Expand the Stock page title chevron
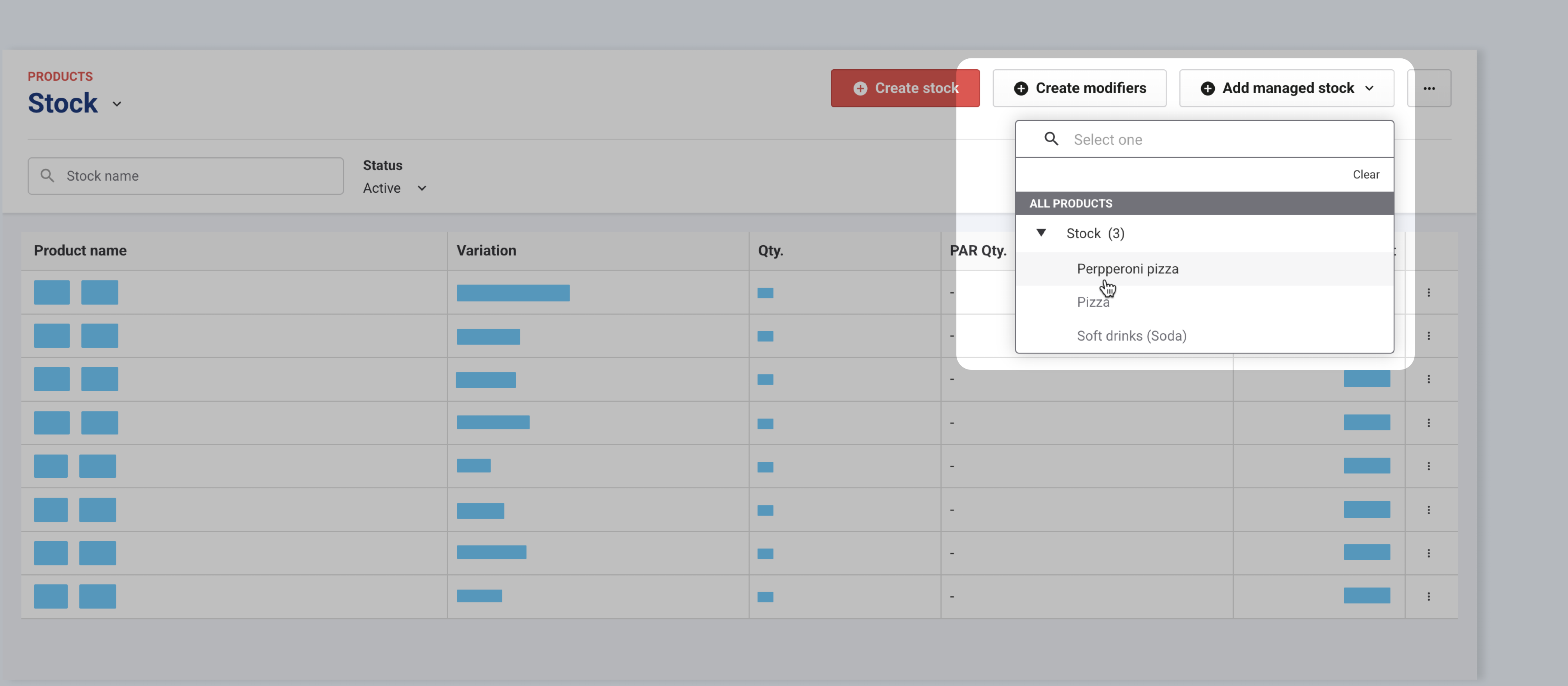 tap(117, 104)
